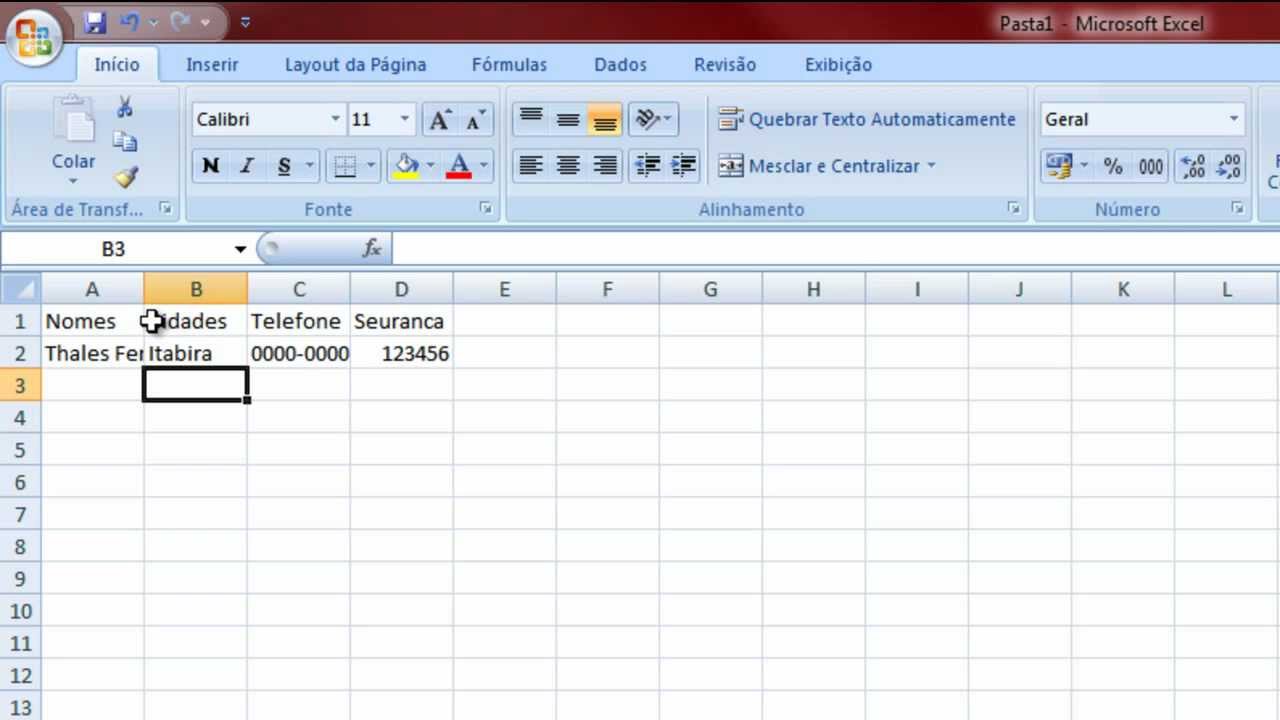Click the fx Insert Function button
The height and width of the screenshot is (720, 1280).
point(372,248)
